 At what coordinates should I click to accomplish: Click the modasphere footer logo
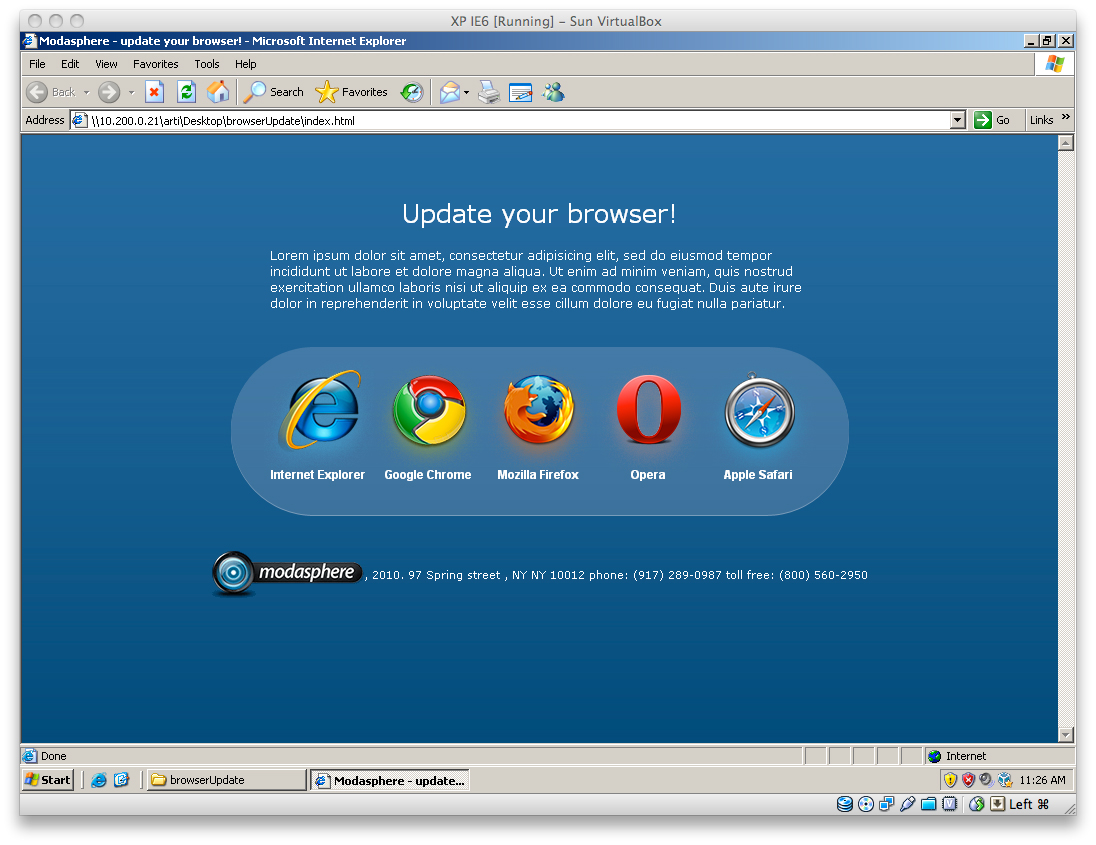287,573
